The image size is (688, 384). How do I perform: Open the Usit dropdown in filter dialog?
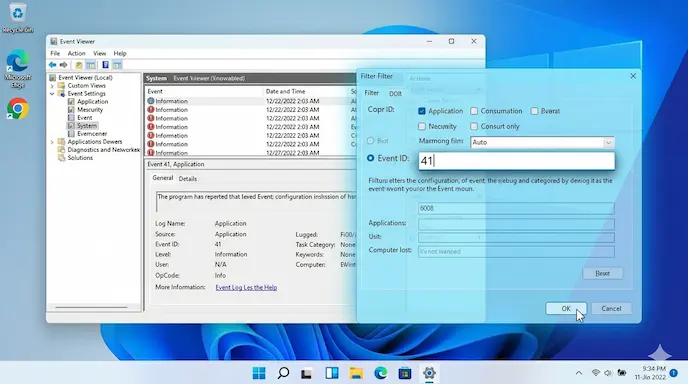pyautogui.click(x=516, y=237)
